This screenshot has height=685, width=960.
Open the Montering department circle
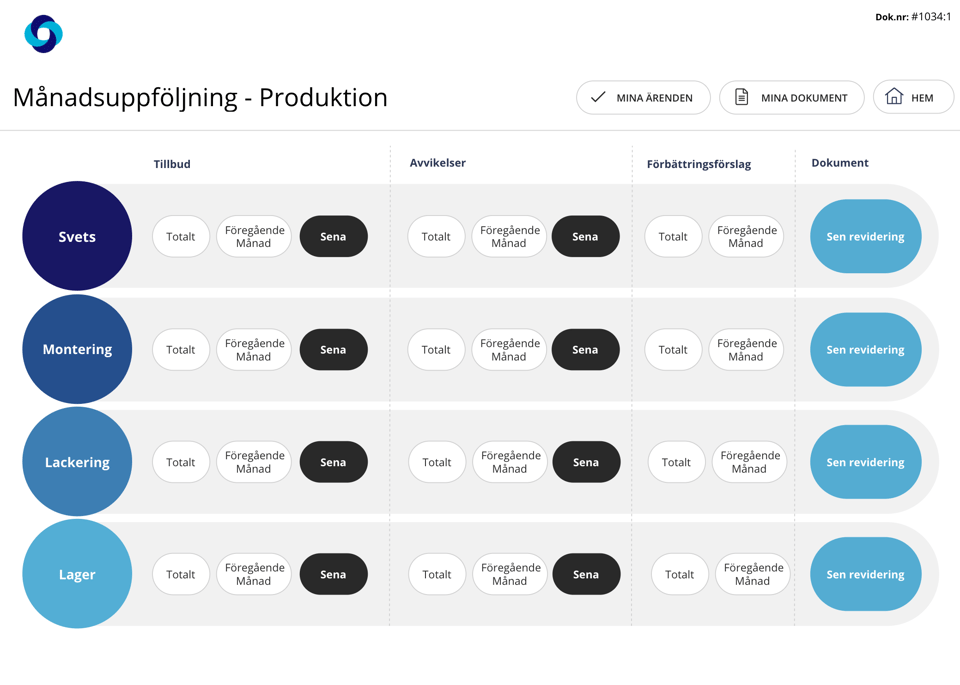77,349
